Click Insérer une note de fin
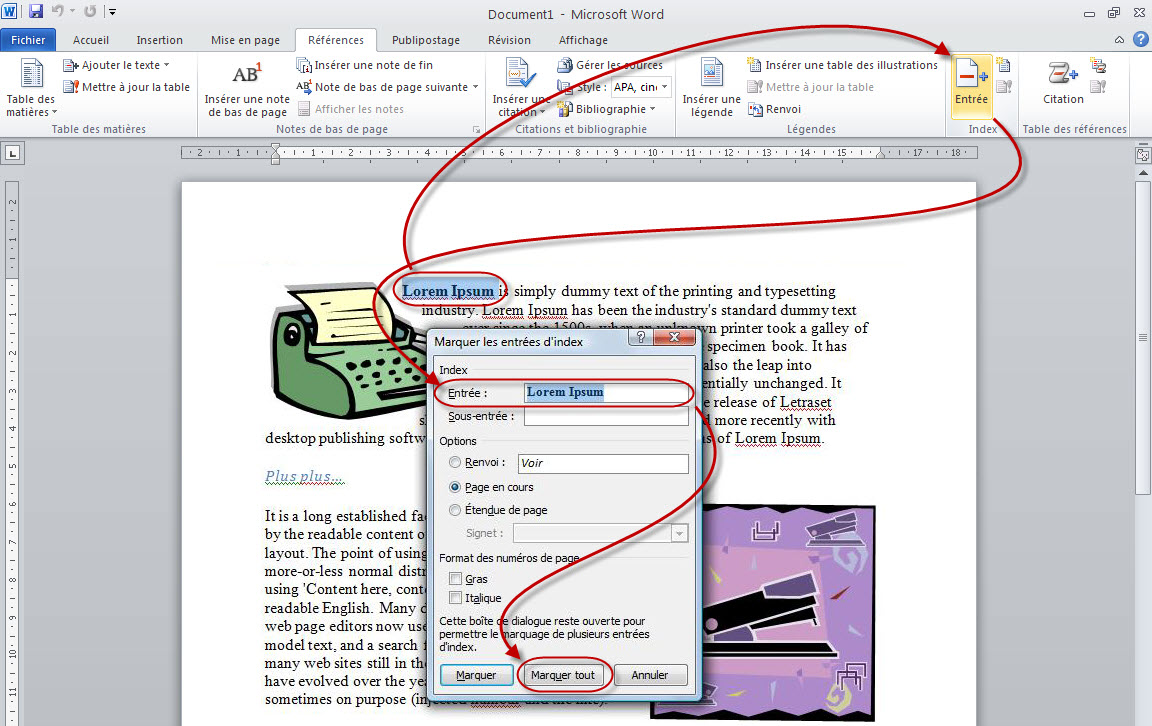Image resolution: width=1152 pixels, height=726 pixels. 365,65
